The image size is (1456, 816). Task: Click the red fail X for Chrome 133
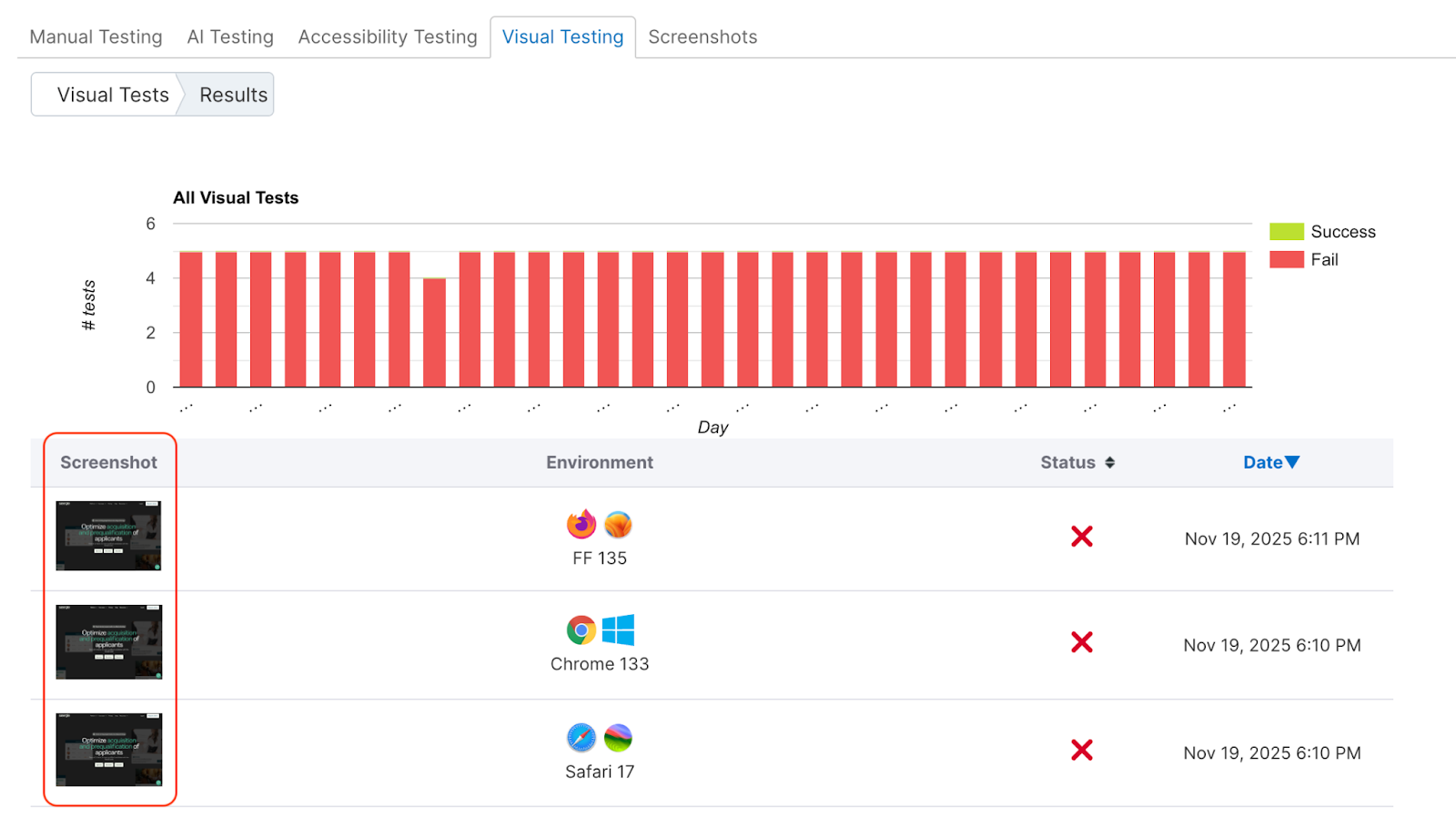[1081, 643]
